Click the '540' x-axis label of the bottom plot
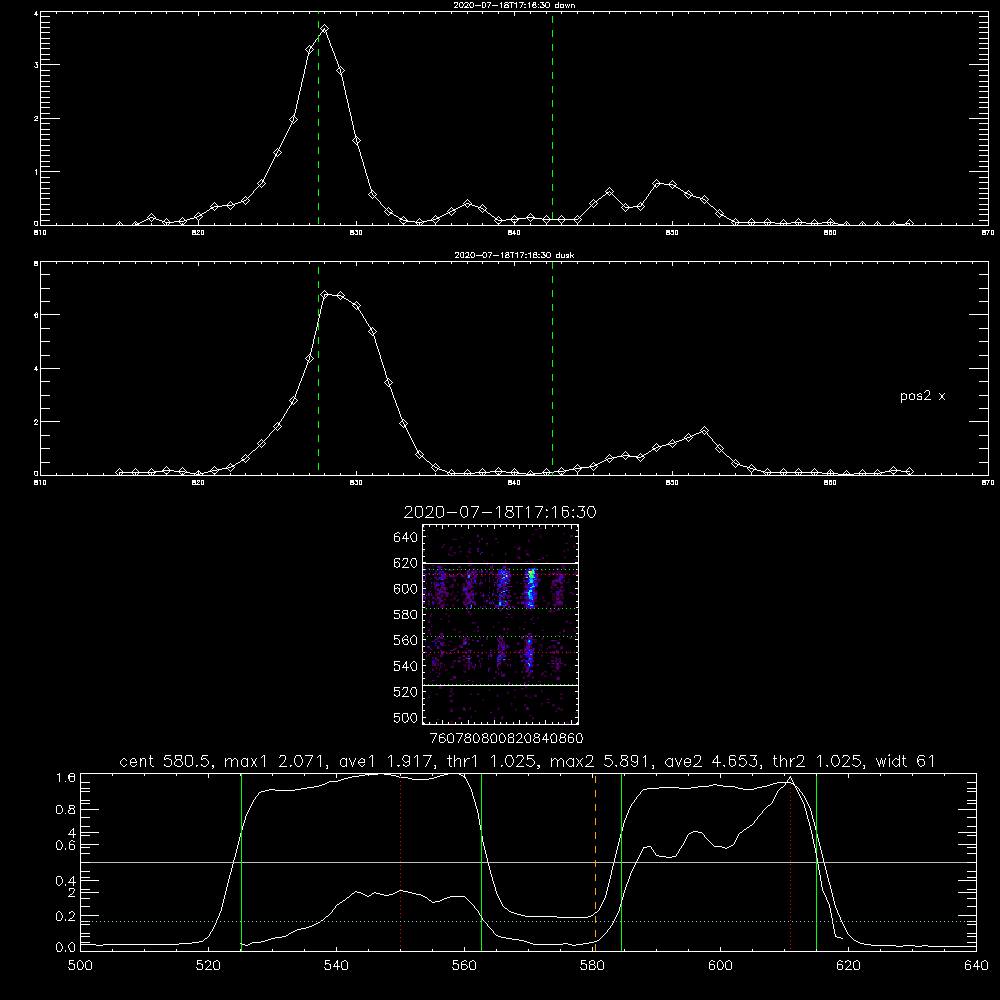The width and height of the screenshot is (1000, 1000). point(336,966)
